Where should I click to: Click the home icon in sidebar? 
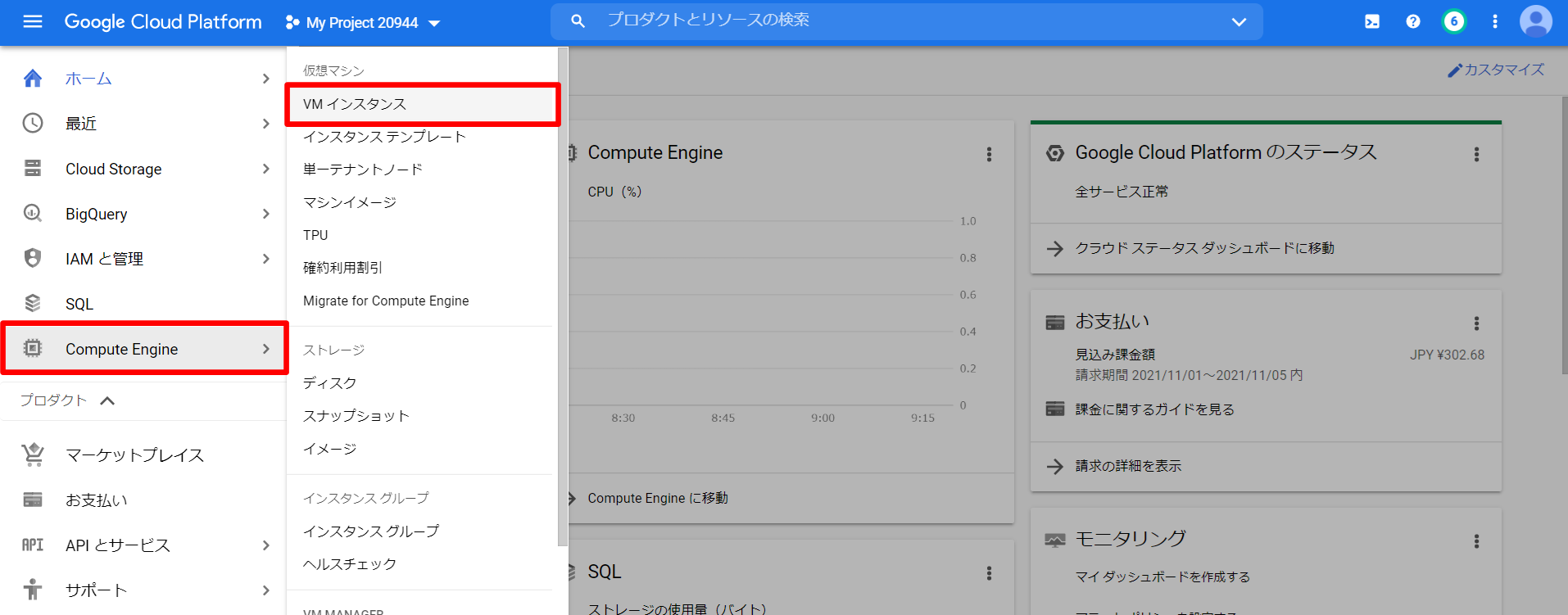pos(33,79)
